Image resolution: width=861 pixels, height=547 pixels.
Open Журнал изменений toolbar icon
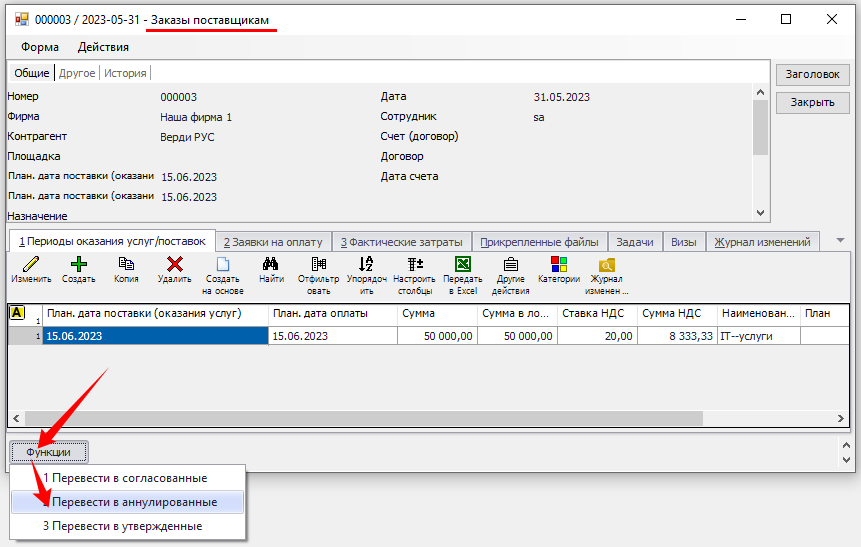(607, 265)
